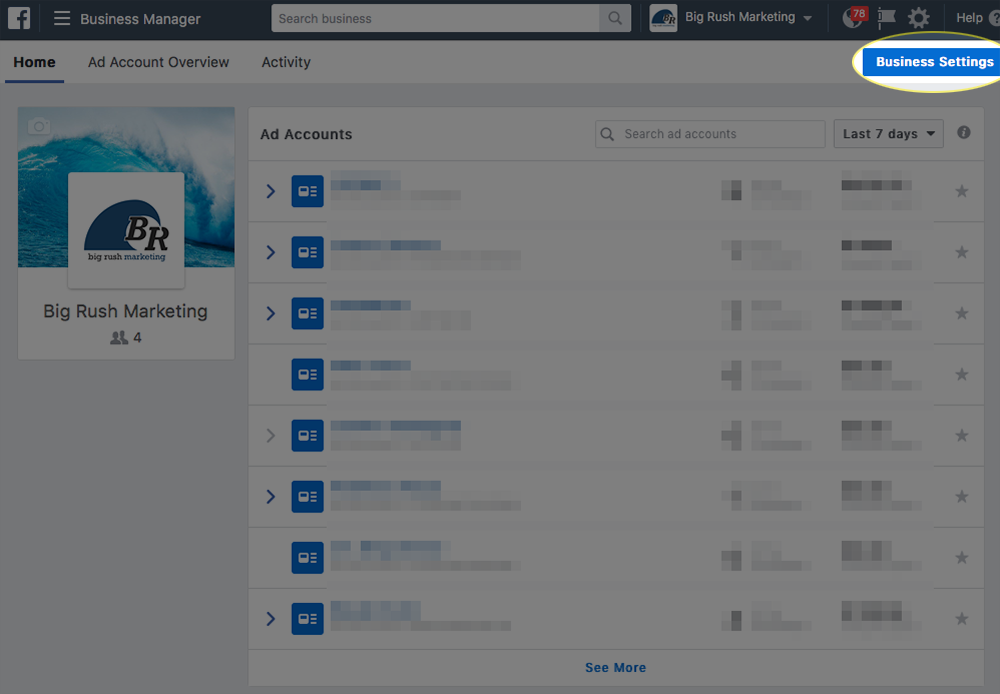Open the notifications bell with 78 alerts
This screenshot has height=694, width=1000.
click(x=851, y=17)
